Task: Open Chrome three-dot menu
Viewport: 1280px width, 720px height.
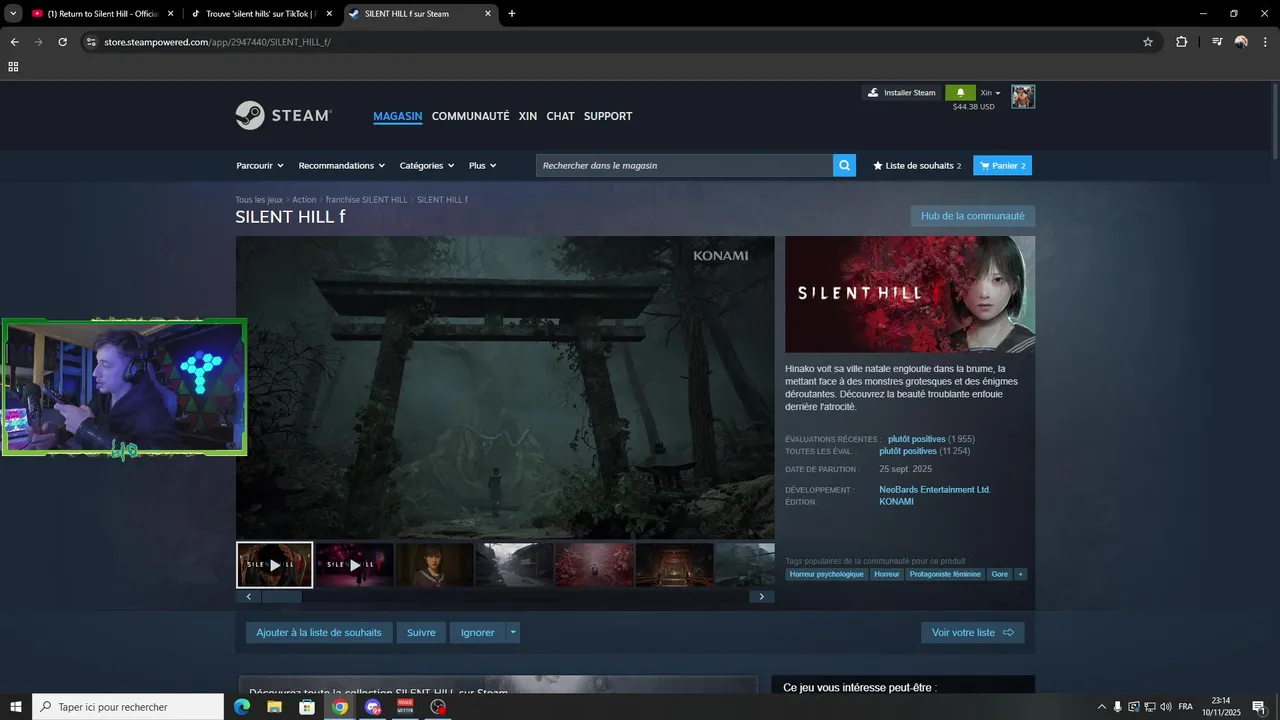Action: (x=1266, y=42)
